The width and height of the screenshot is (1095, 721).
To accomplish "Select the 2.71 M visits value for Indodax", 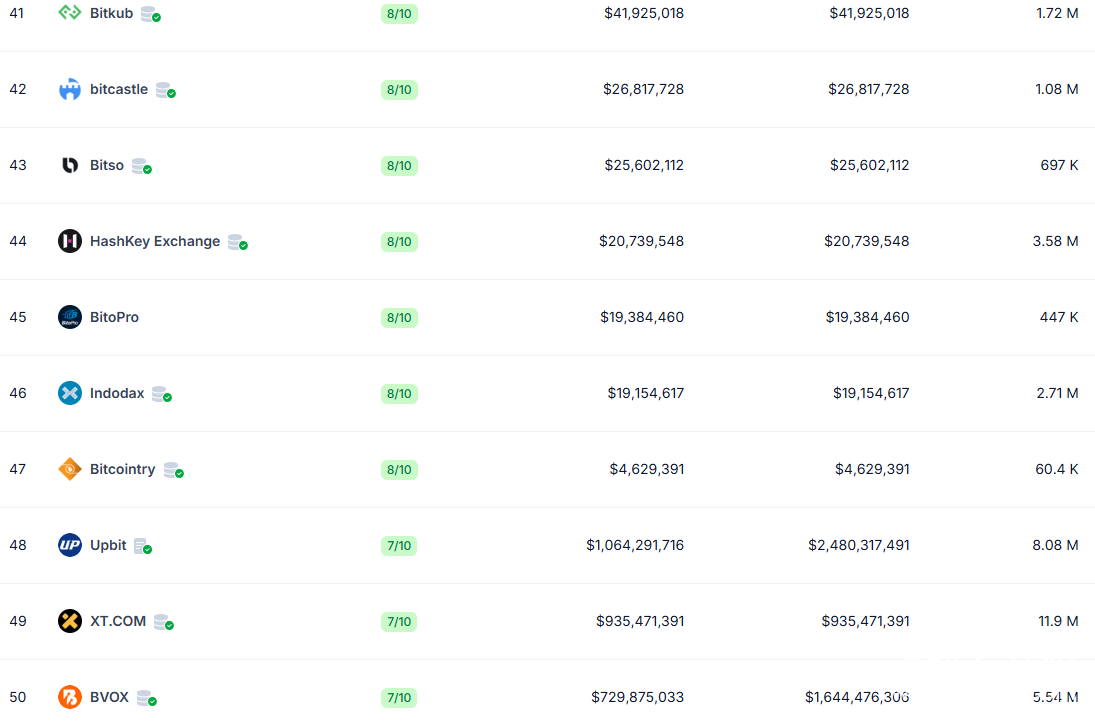I will [x=1057, y=393].
